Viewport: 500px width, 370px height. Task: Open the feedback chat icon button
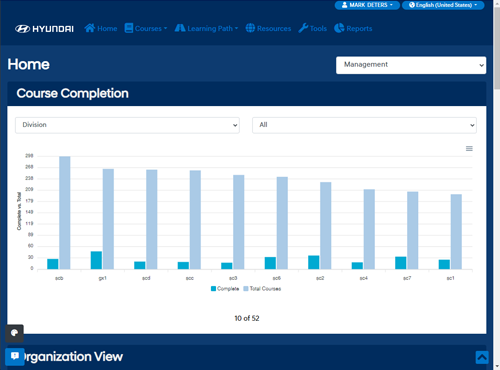(x=15, y=356)
